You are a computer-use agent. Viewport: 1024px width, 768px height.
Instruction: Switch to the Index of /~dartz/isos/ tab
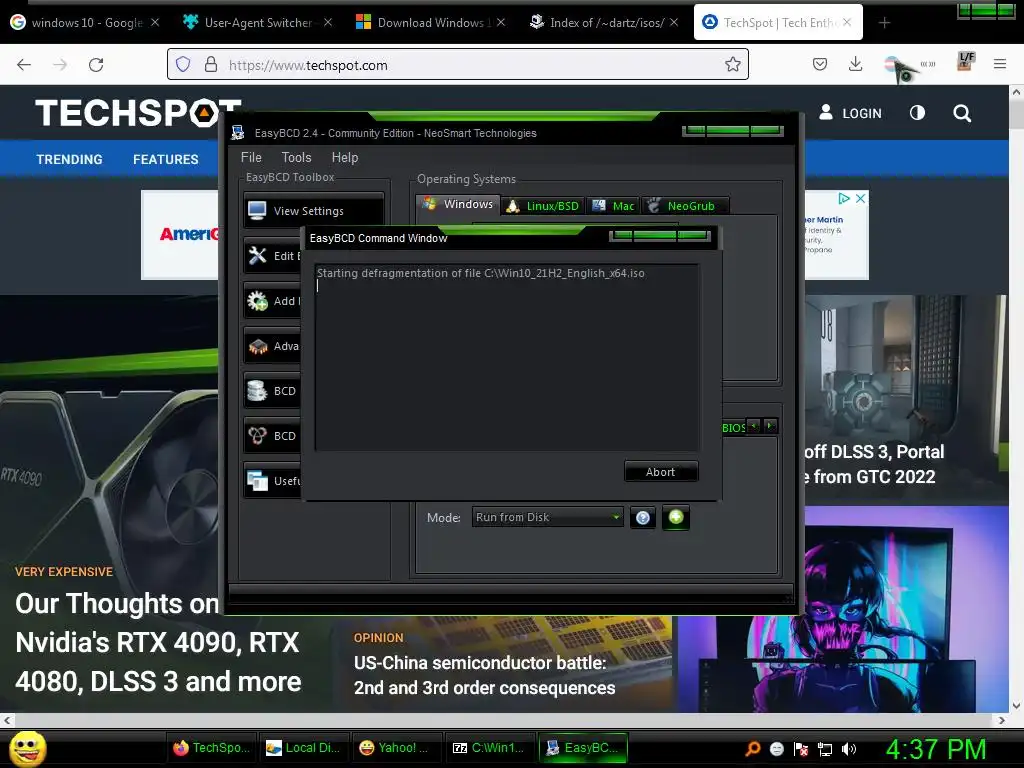pyautogui.click(x=604, y=22)
